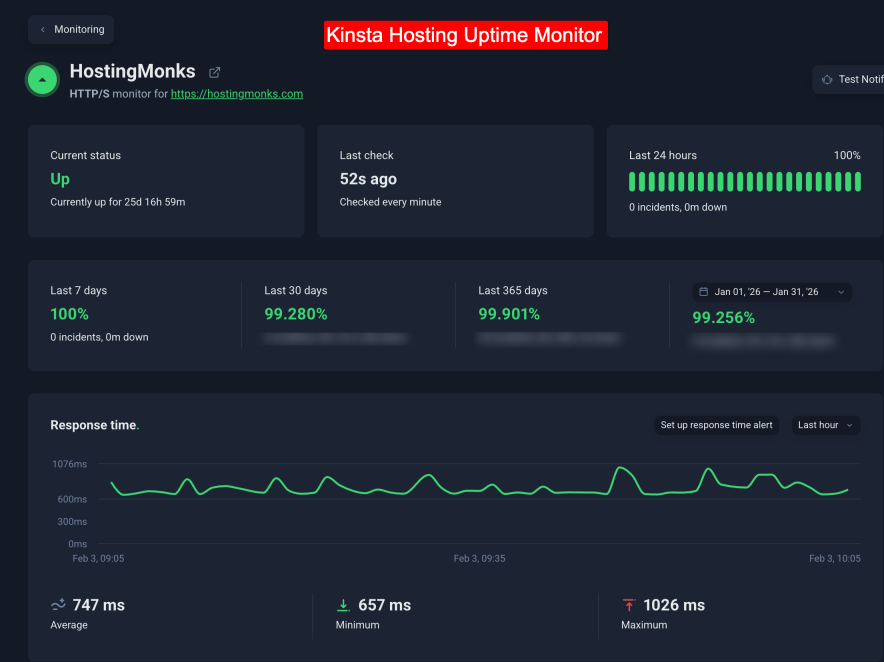Image resolution: width=884 pixels, height=662 pixels.
Task: Toggle the first uptime bar under Last 24 hours
Action: 632,181
